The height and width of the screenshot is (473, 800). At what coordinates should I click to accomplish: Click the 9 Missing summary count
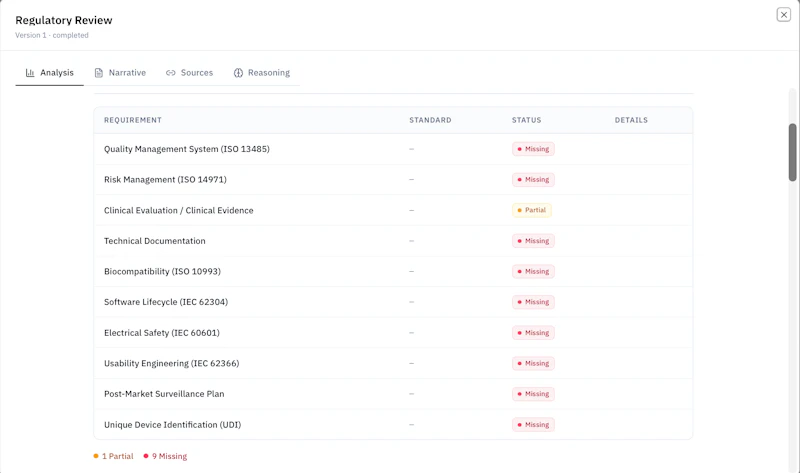[x=165, y=456]
